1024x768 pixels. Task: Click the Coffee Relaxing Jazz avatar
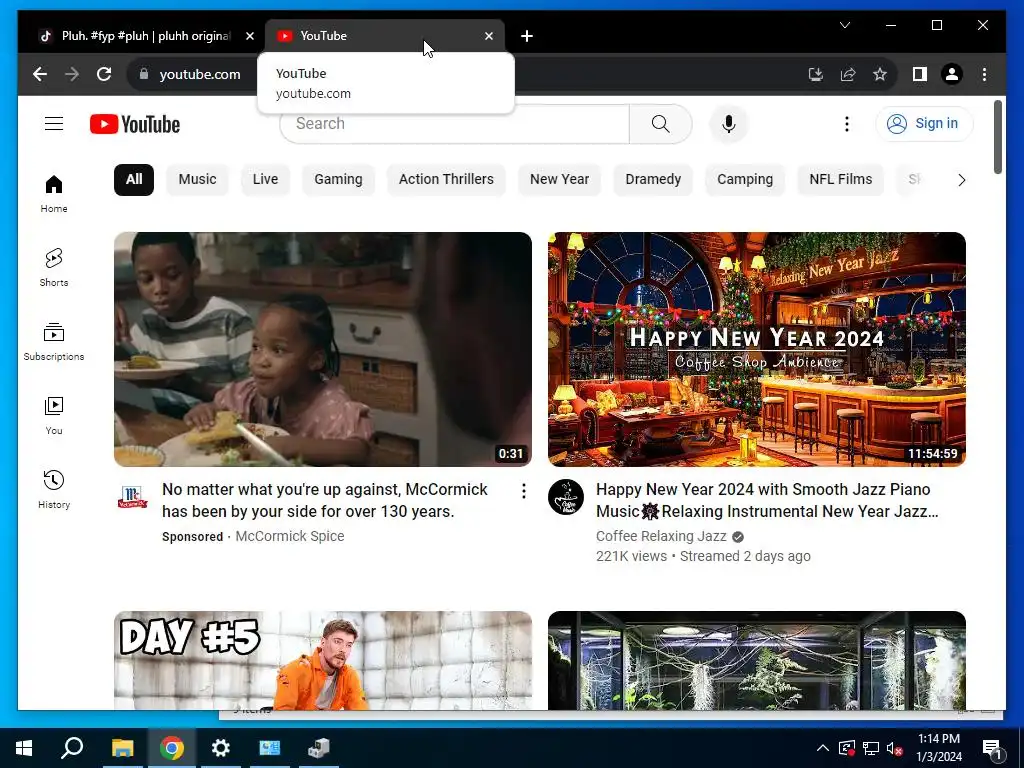(566, 498)
